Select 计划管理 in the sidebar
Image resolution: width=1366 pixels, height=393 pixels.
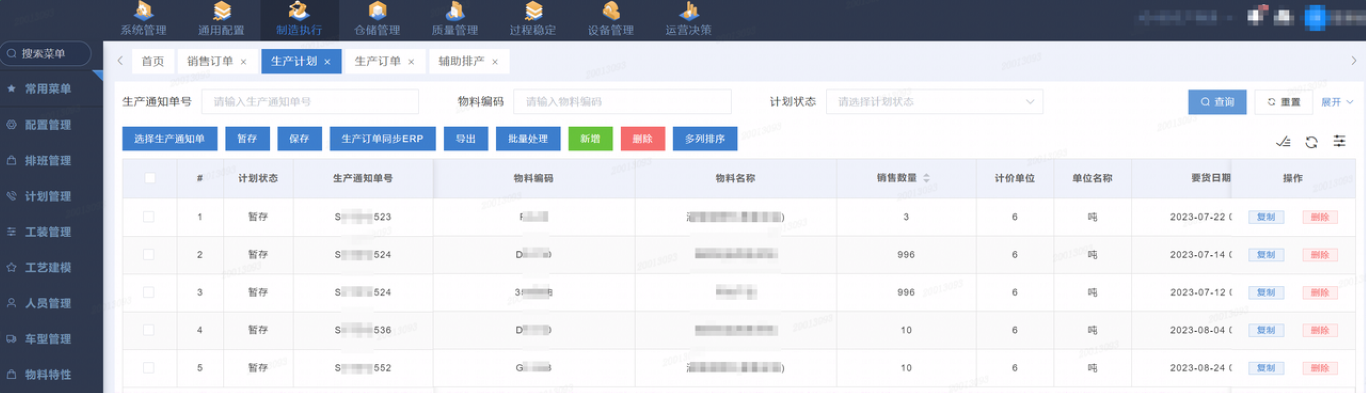tap(47, 196)
